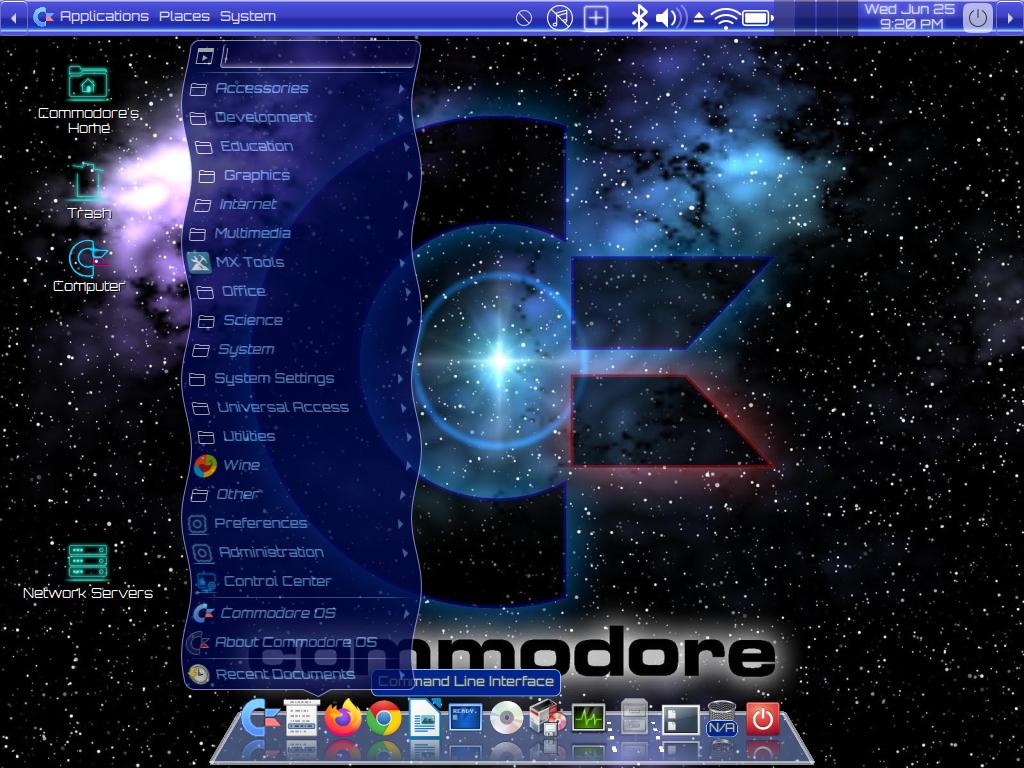The height and width of the screenshot is (768, 1024).
Task: Hide panel with the right edge arrow
Action: pyautogui.click(x=1010, y=18)
